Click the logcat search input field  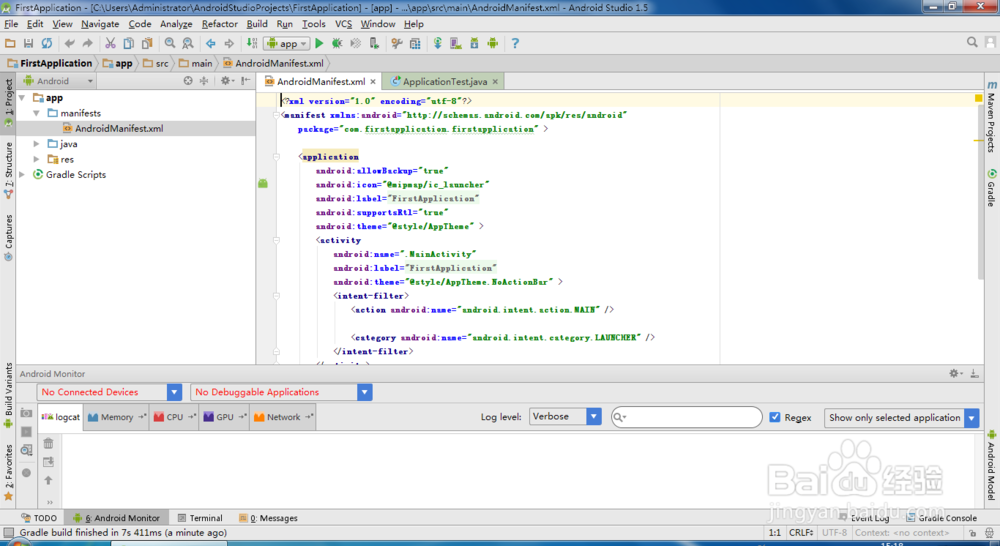[x=687, y=417]
